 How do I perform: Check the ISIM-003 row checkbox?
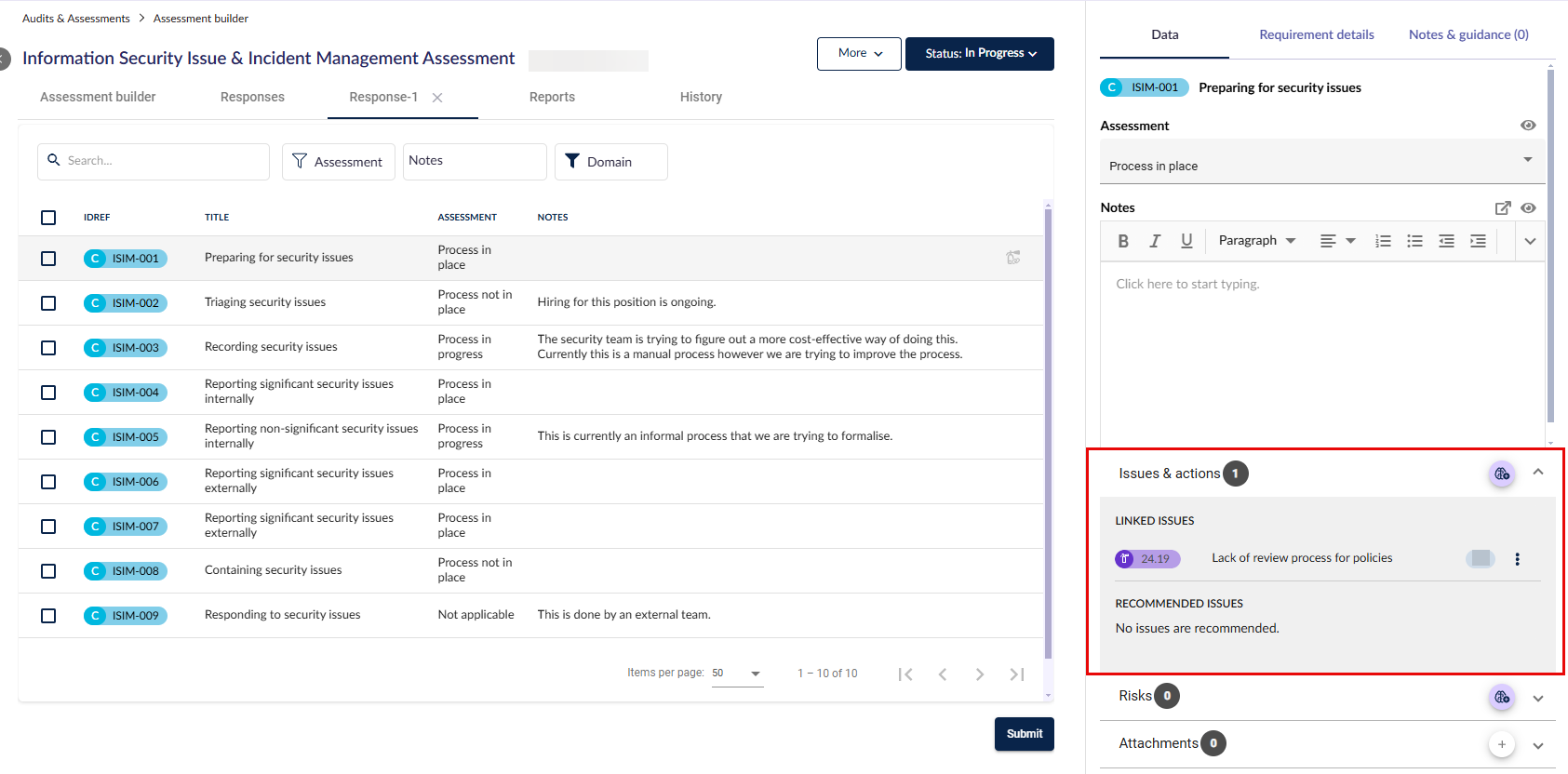click(x=48, y=348)
